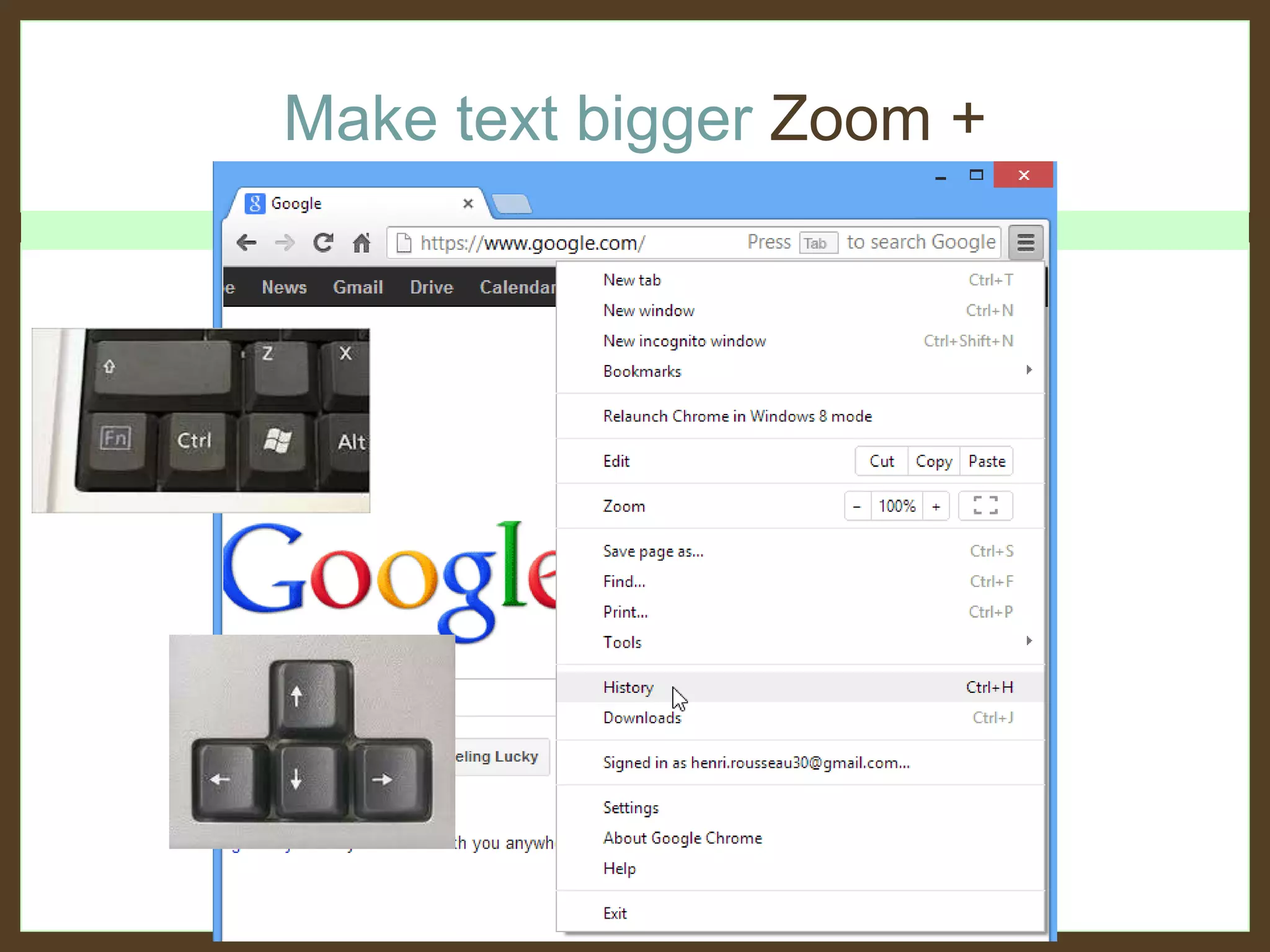The height and width of the screenshot is (952, 1270).
Task: Expand the Bookmarks submenu arrow
Action: [1029, 370]
